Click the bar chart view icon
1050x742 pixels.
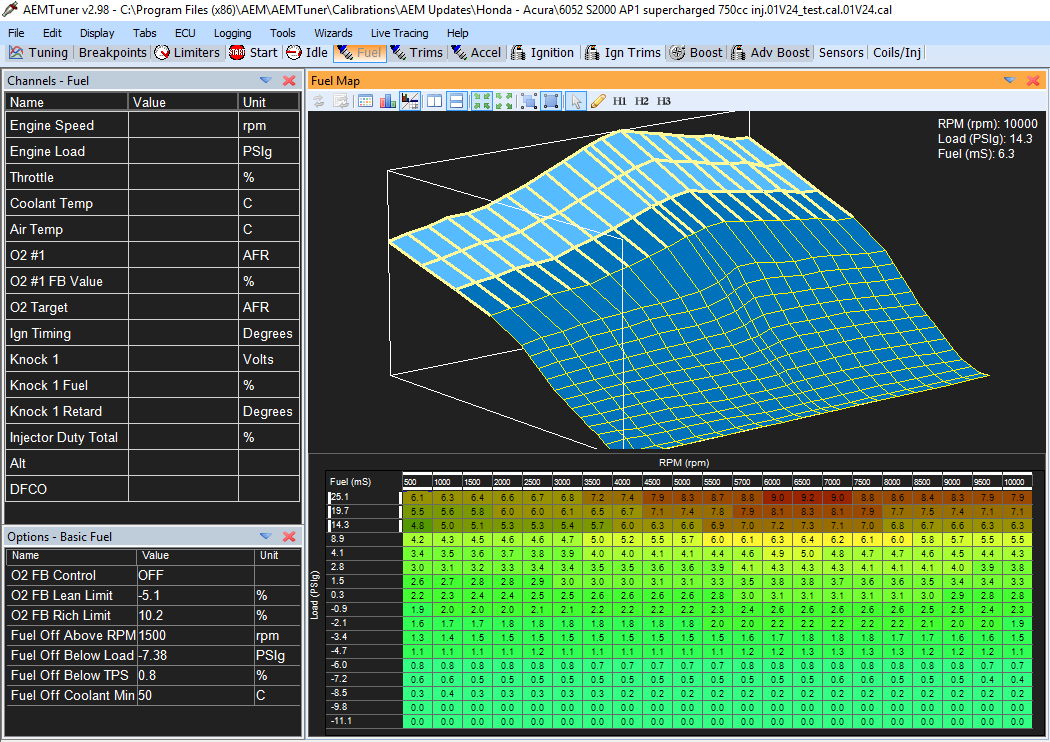pos(387,101)
